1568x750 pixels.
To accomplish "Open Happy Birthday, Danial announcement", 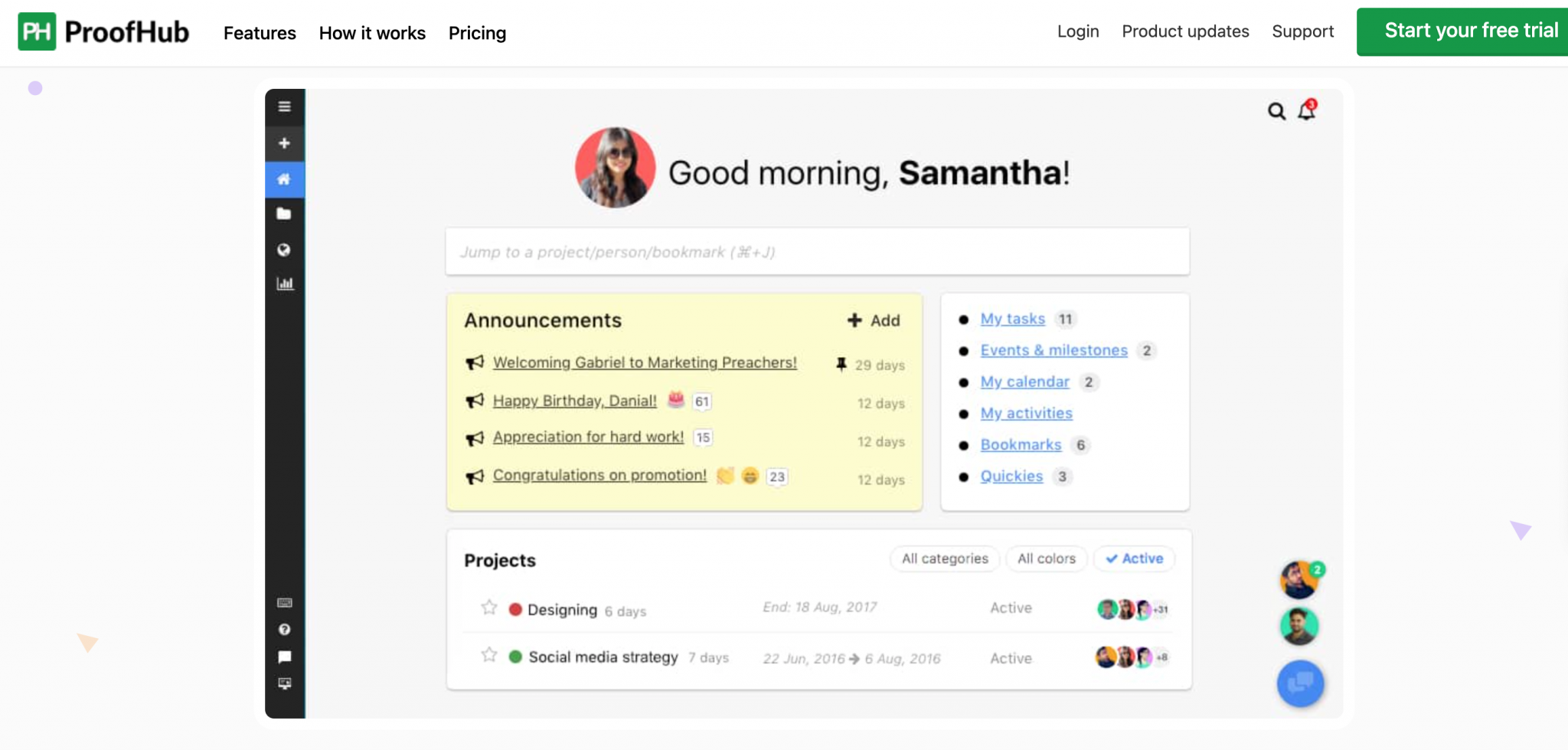I will tap(575, 401).
